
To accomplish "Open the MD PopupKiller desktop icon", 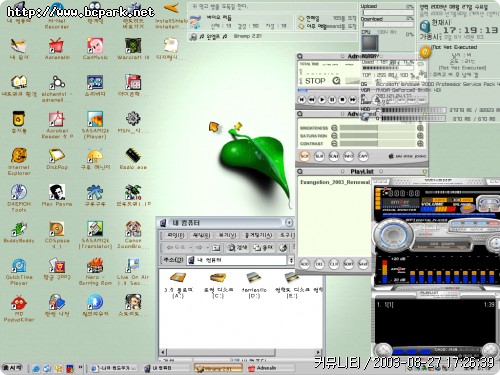I will pos(19,308).
